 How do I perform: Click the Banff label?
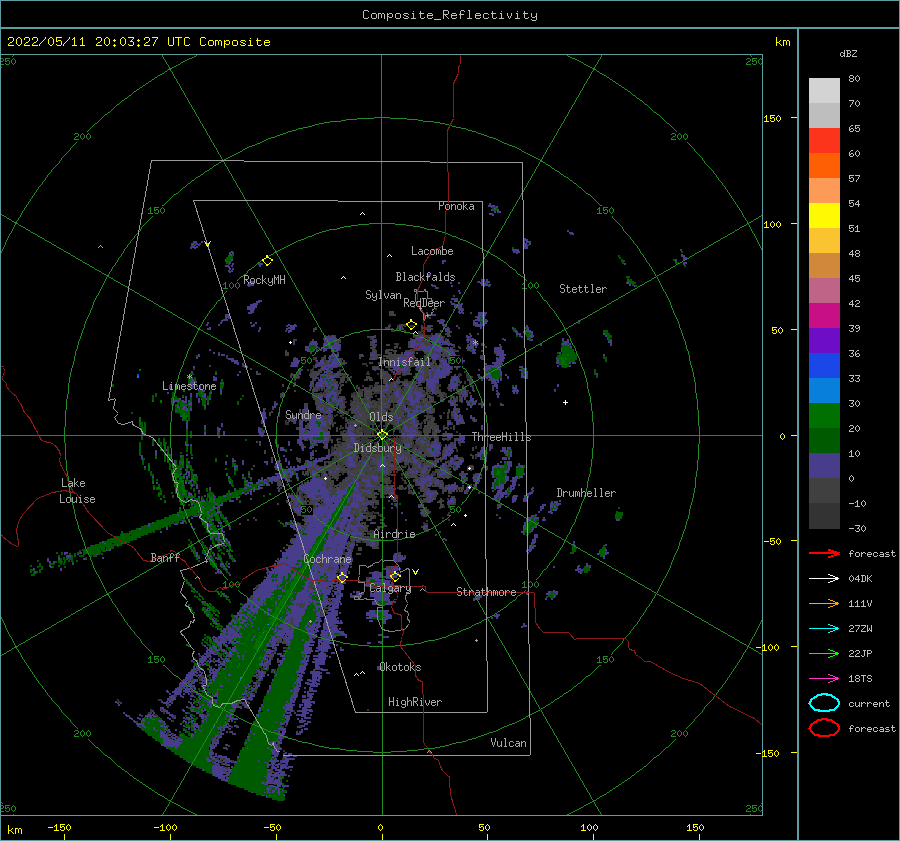coord(165,557)
